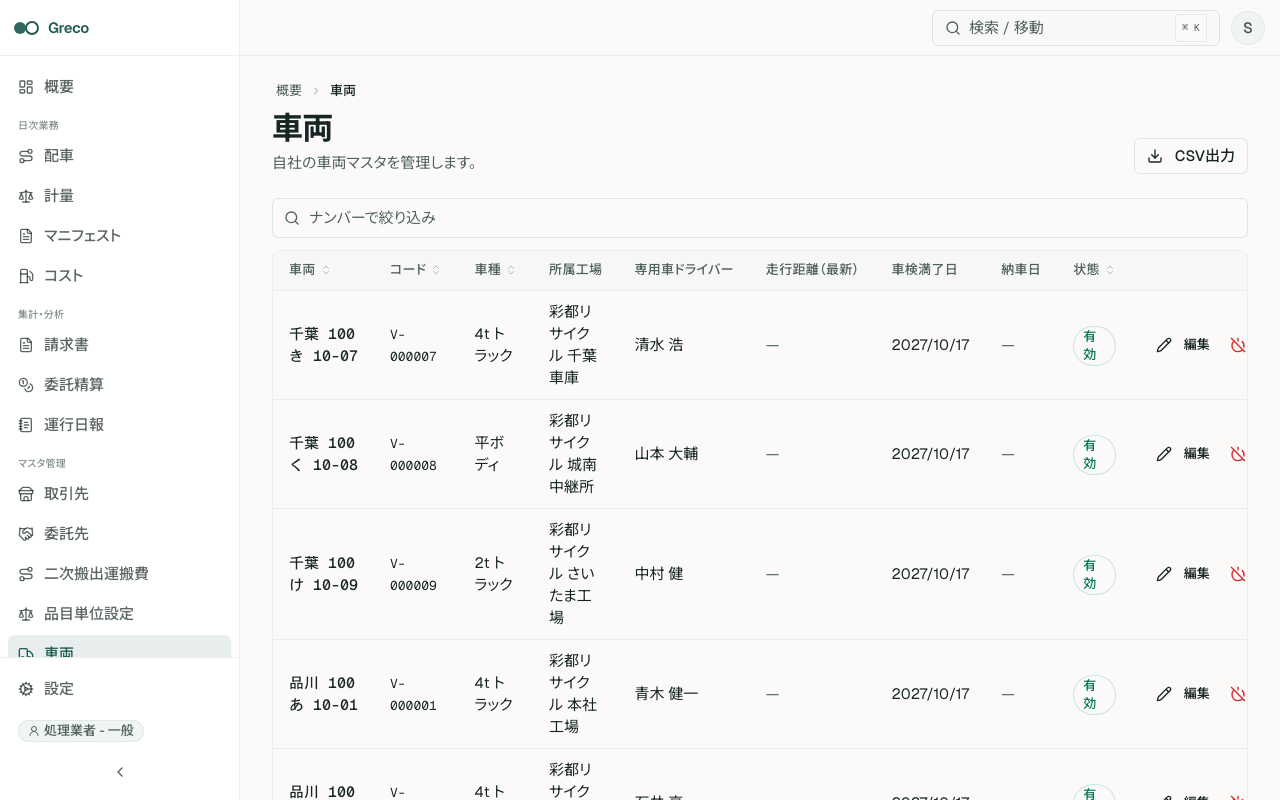The height and width of the screenshot is (800, 1280).
Task: Open コスト cost page
Action: tap(119, 276)
